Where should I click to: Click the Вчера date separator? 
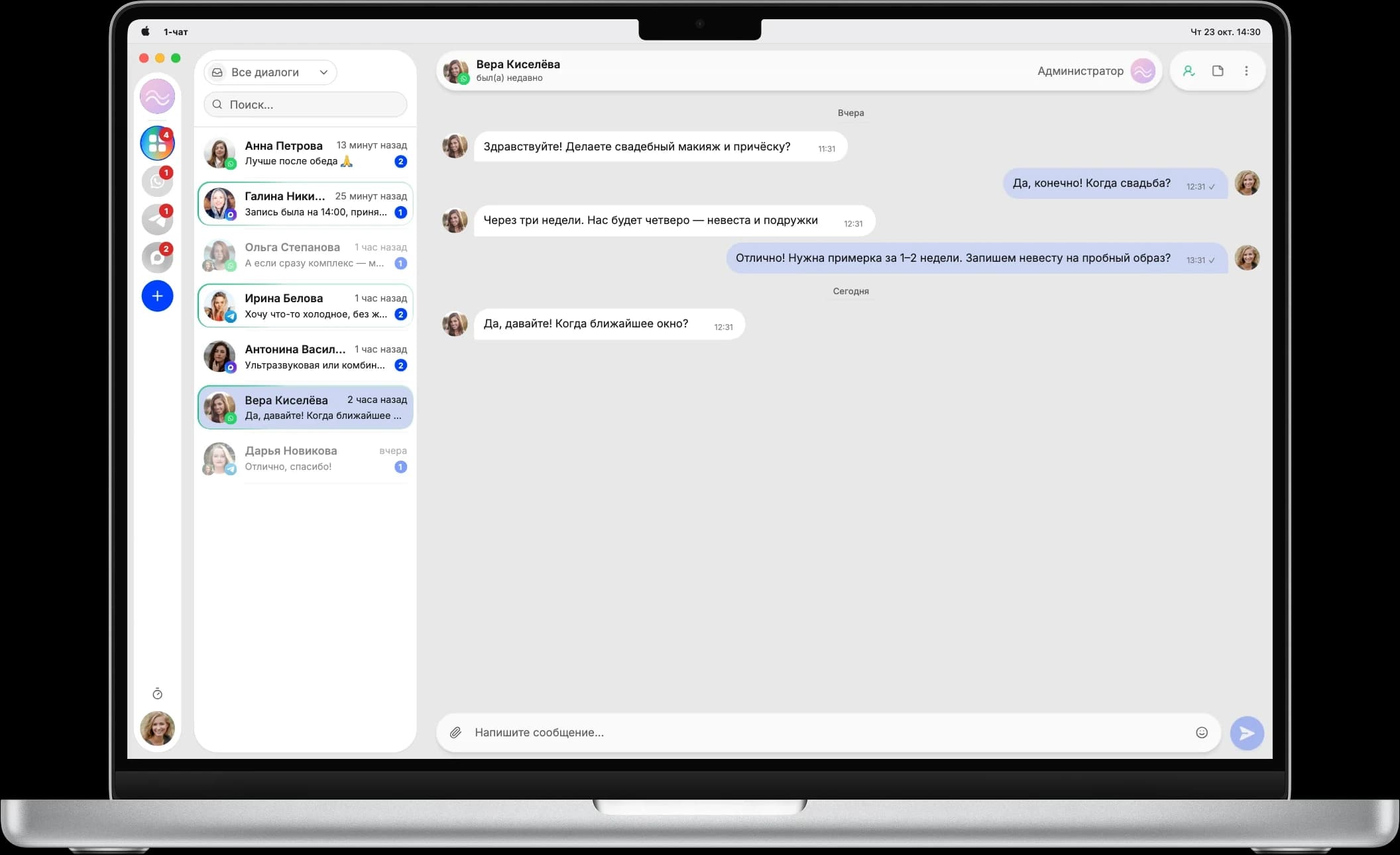(850, 113)
